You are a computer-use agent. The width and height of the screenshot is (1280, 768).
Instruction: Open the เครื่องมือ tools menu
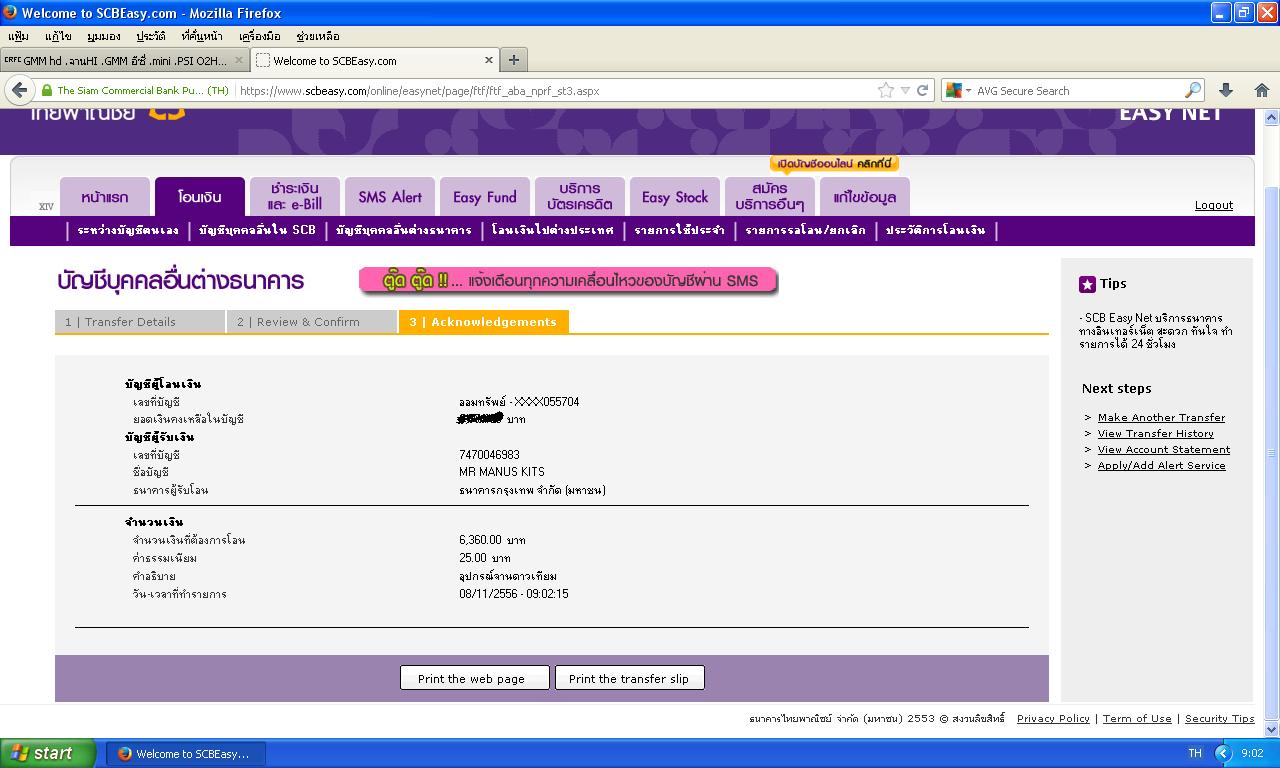tap(260, 36)
